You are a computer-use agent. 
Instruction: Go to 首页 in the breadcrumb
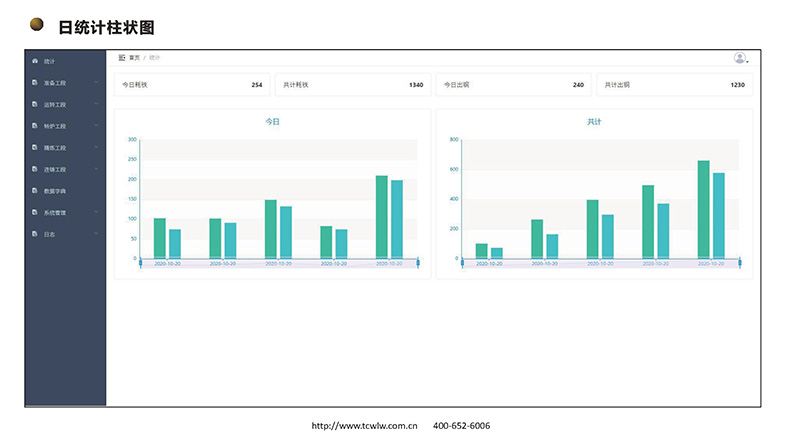click(x=134, y=58)
